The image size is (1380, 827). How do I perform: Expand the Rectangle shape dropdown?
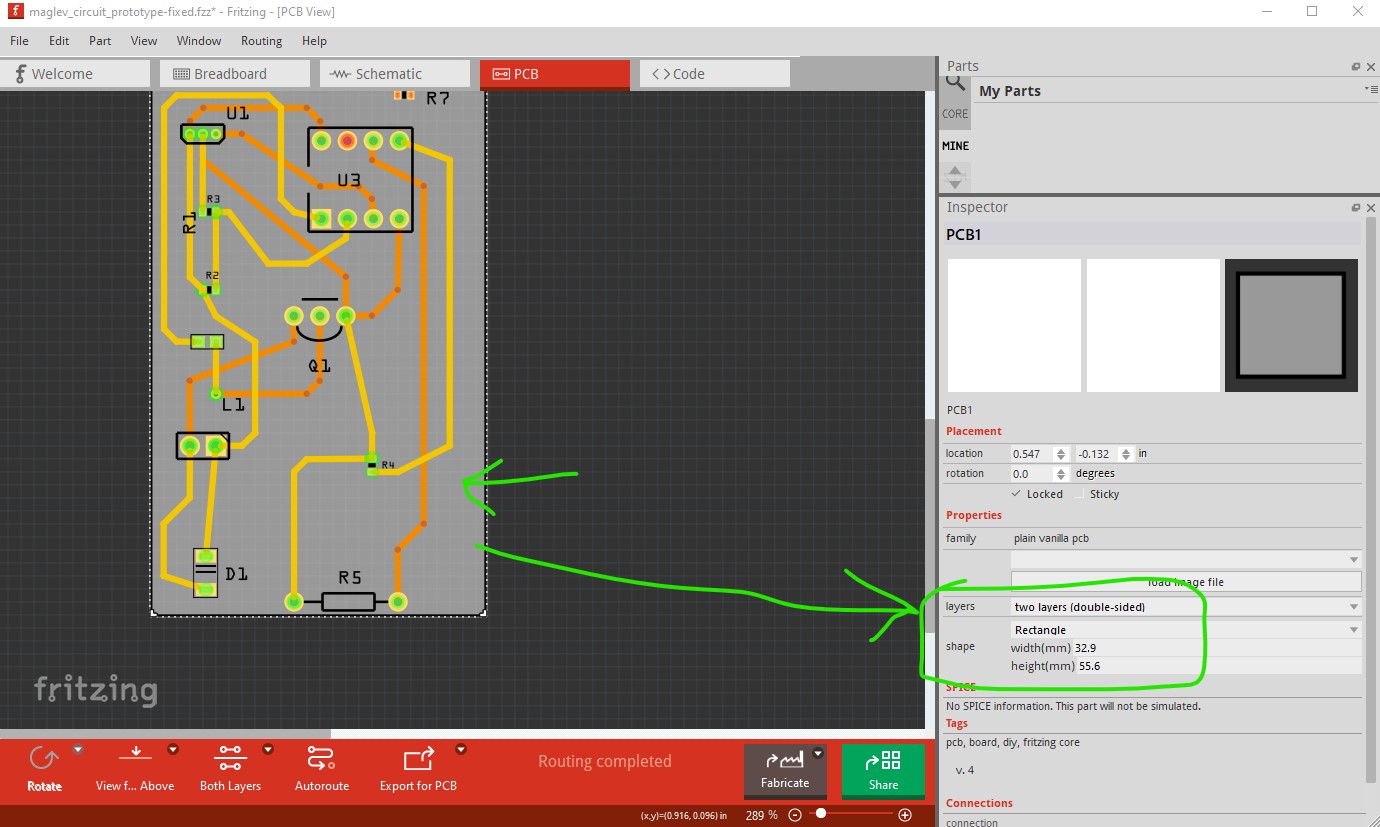click(1186, 630)
